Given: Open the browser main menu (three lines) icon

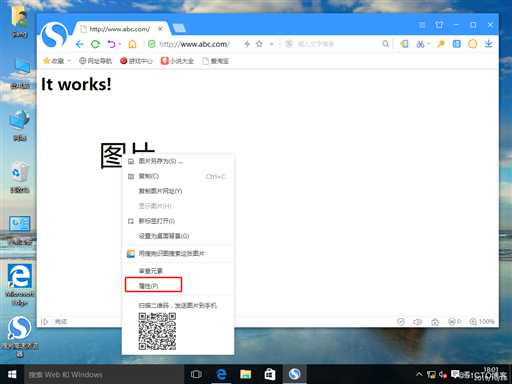Looking at the screenshot, I should [x=422, y=25].
